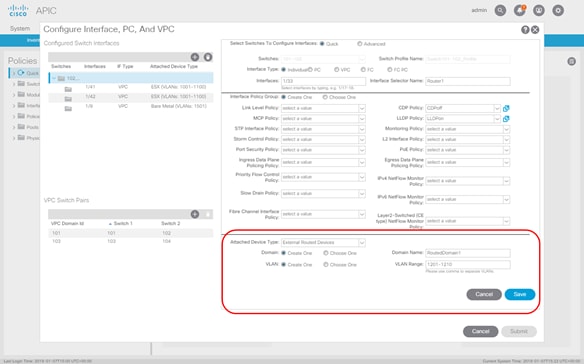
Task: Open the user feedback face icon
Action: 539,10
